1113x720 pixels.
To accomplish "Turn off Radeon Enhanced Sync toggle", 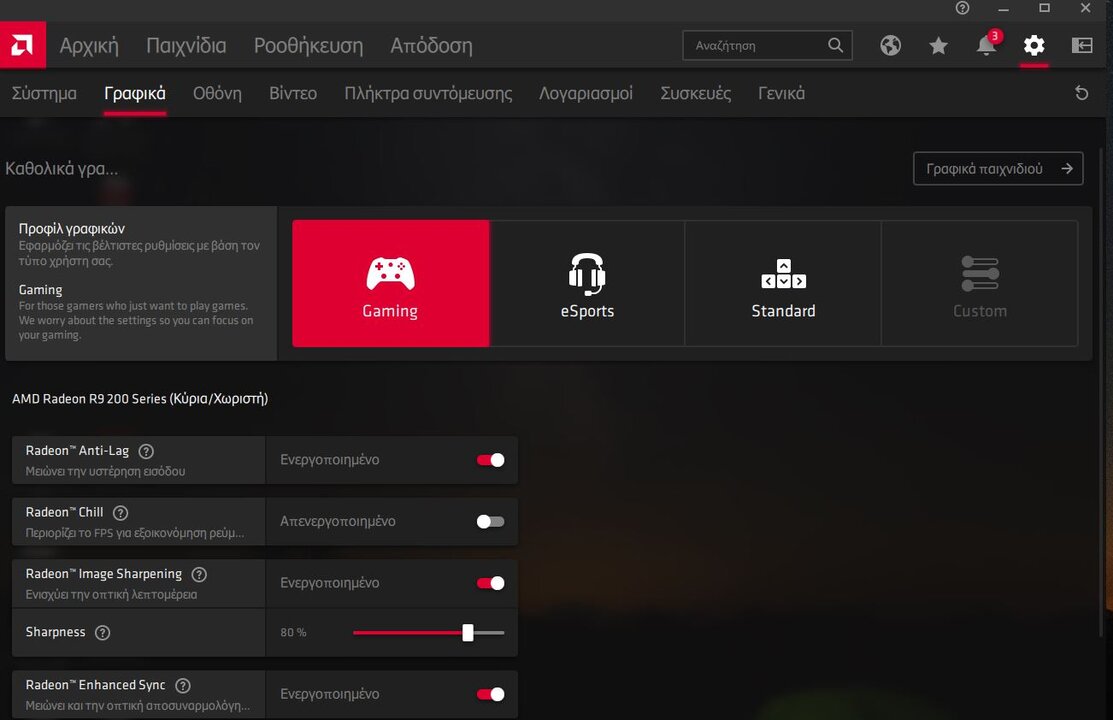I will tap(490, 694).
